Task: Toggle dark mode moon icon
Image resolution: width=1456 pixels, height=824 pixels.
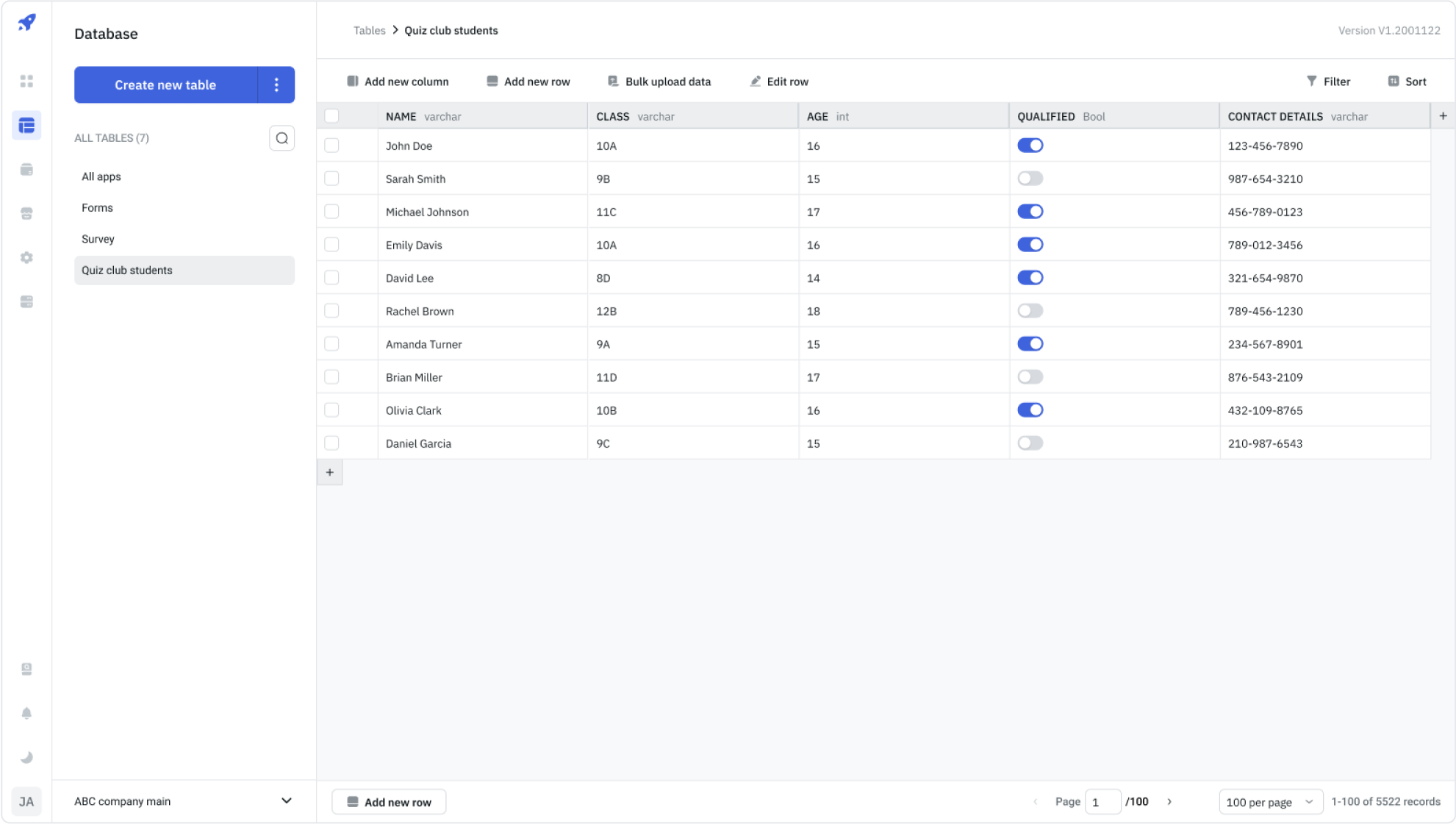Action: click(x=26, y=757)
